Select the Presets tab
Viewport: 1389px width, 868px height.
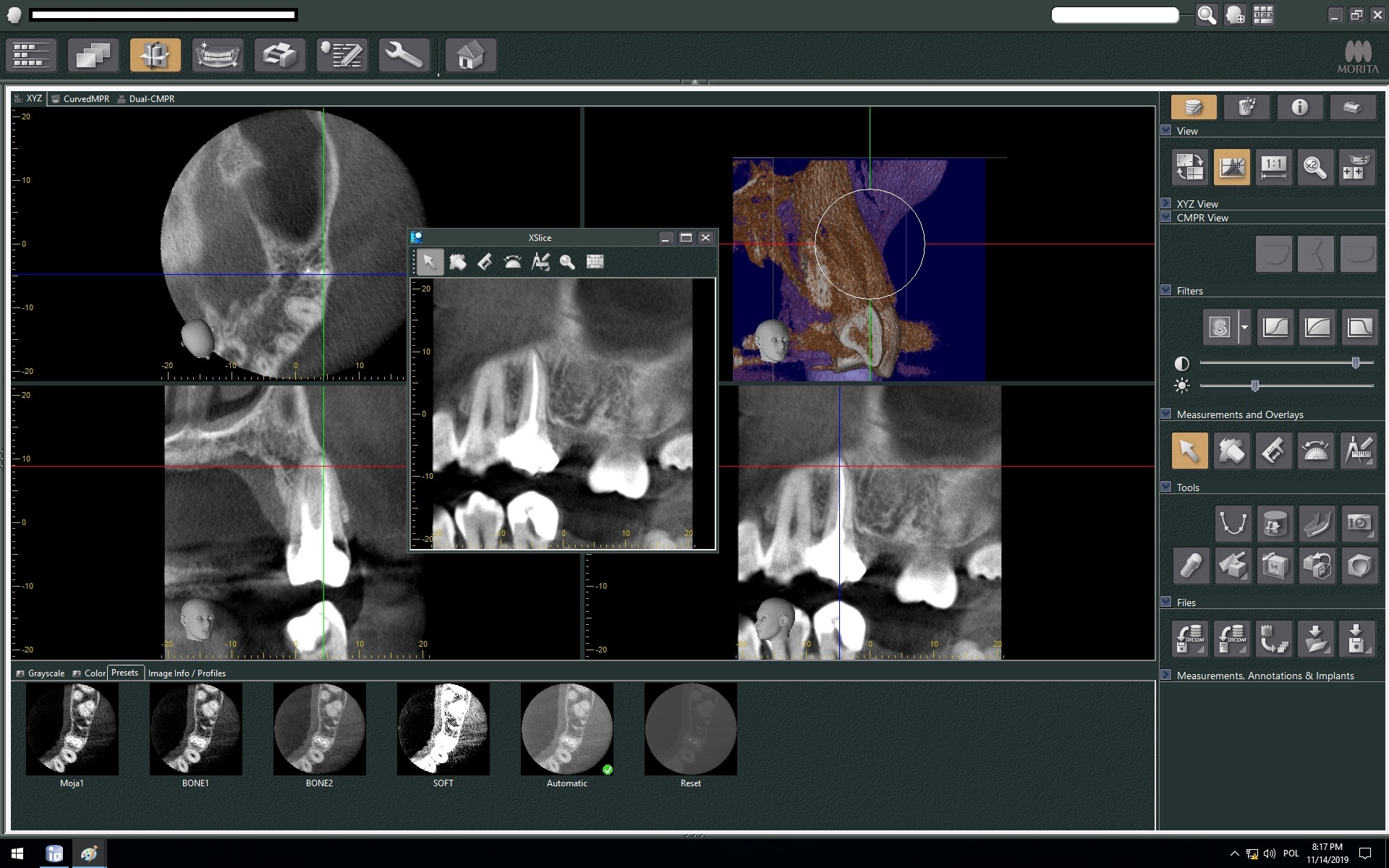(x=125, y=673)
